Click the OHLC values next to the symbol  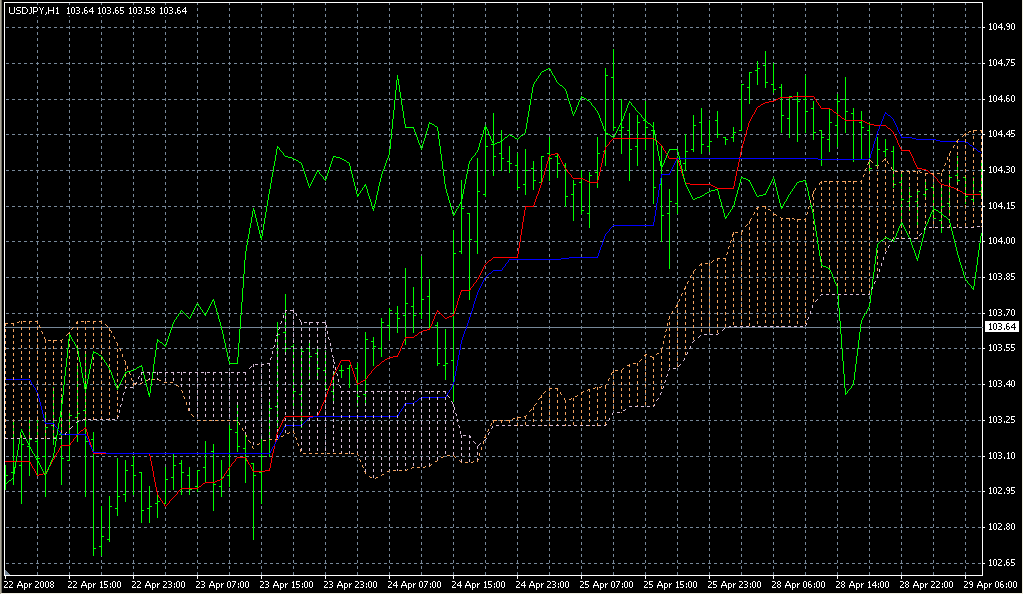[x=127, y=11]
